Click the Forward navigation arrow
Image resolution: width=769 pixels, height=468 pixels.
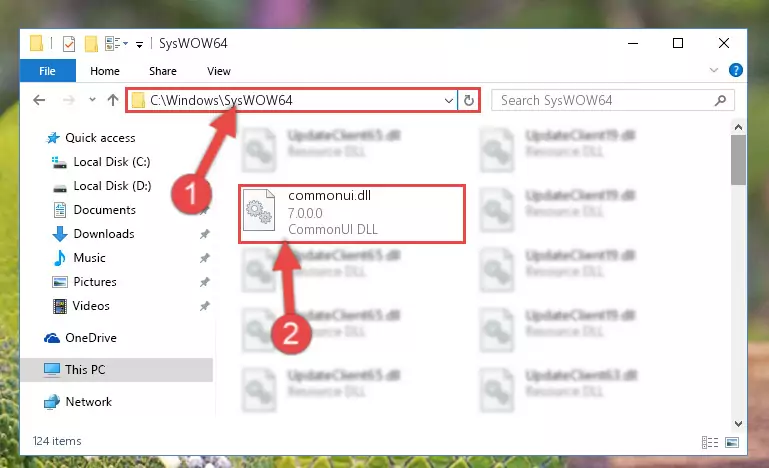click(69, 100)
